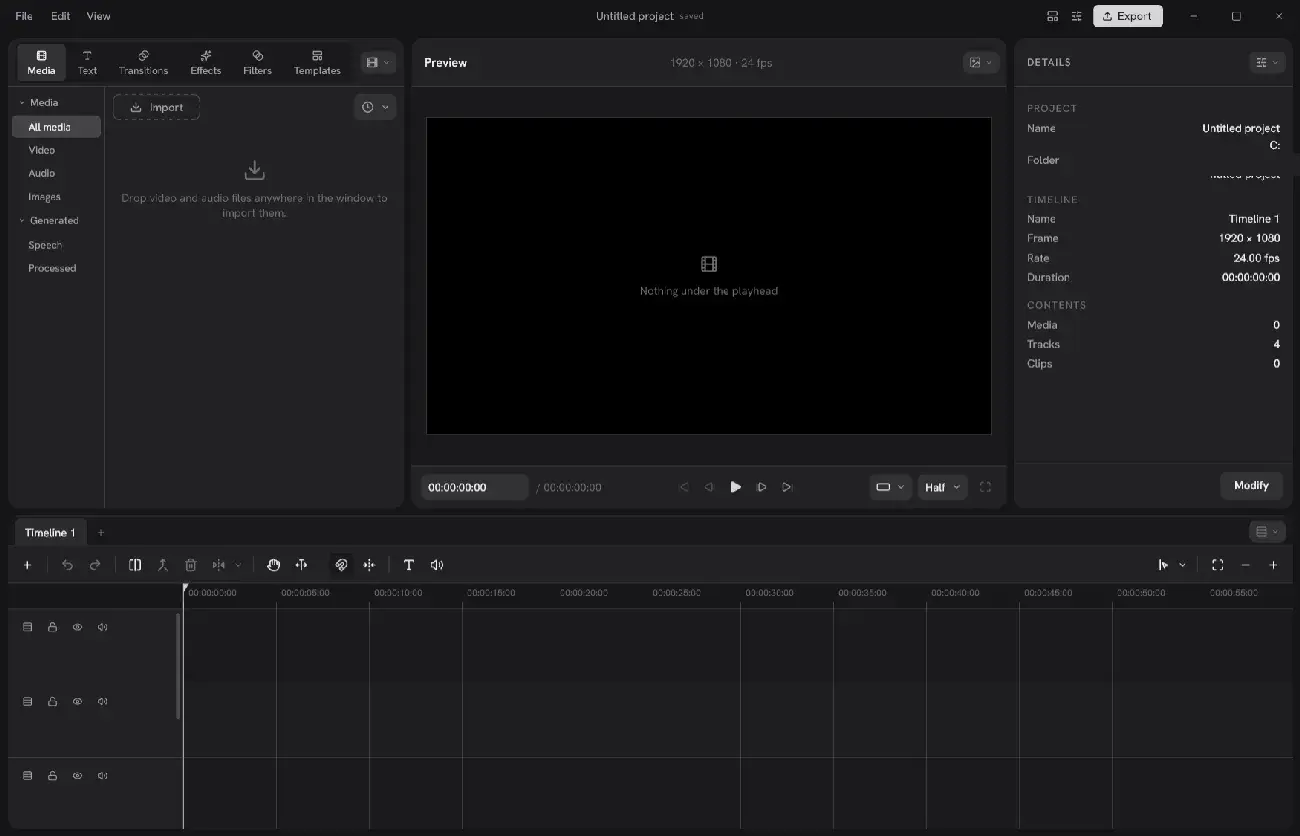Screen dimensions: 1300x836
Task: Zoom out the timeline with minus icon
Action: click(x=1245, y=565)
